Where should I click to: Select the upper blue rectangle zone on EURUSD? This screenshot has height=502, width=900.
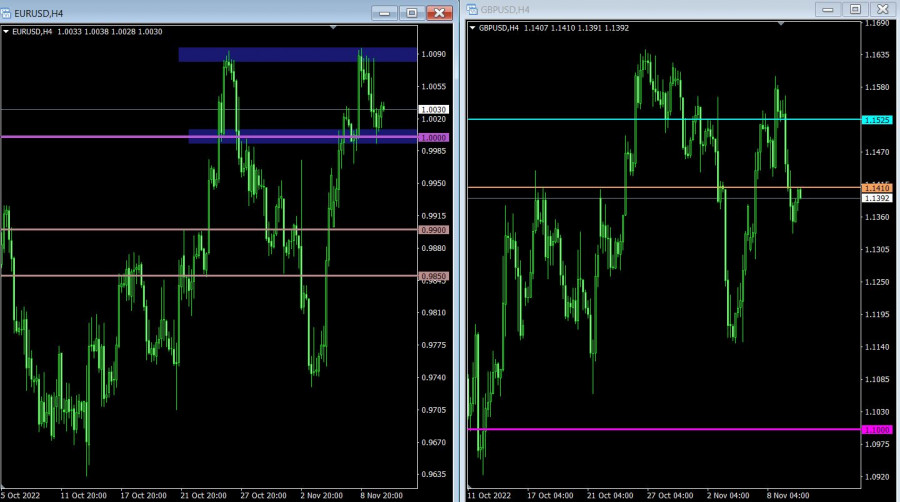[x=298, y=54]
